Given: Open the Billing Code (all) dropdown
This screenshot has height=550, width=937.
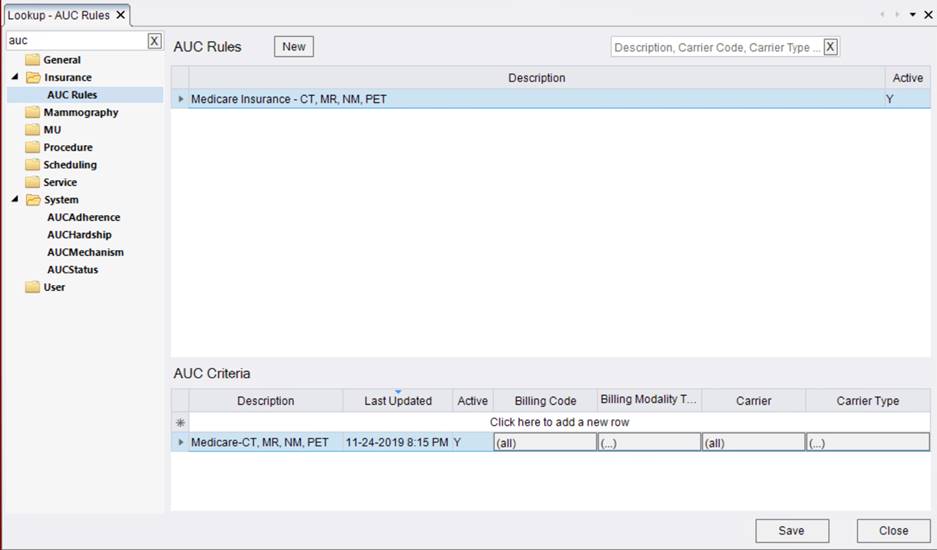Looking at the screenshot, I should 545,443.
